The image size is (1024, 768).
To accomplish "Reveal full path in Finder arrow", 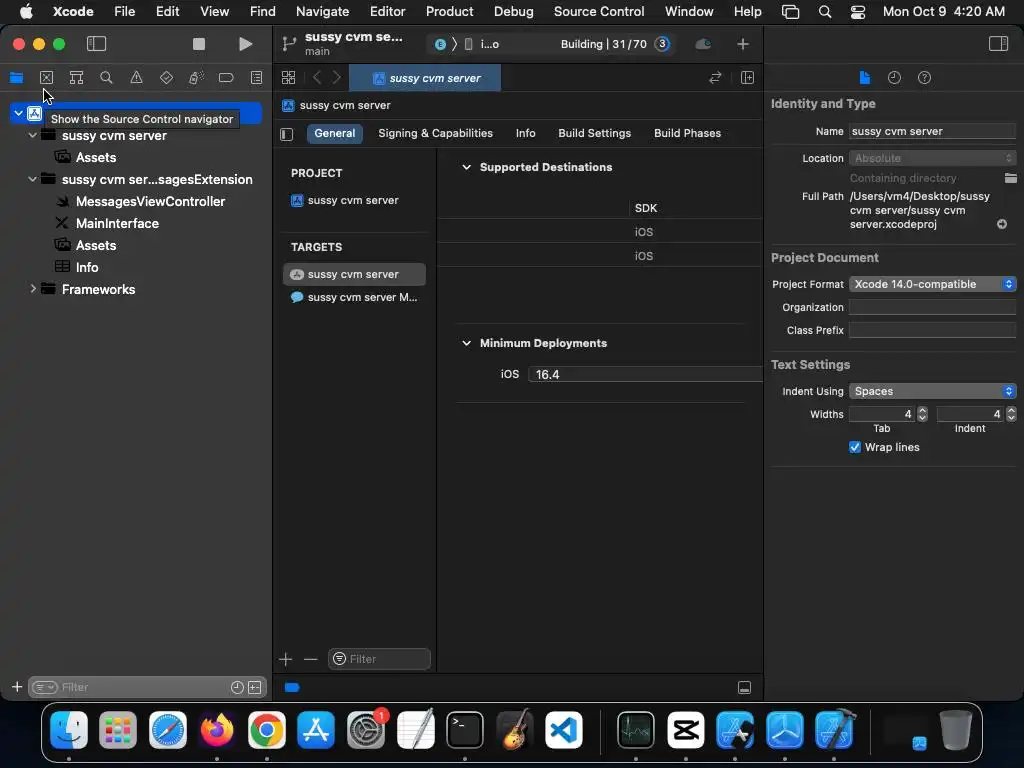I will tap(1002, 224).
